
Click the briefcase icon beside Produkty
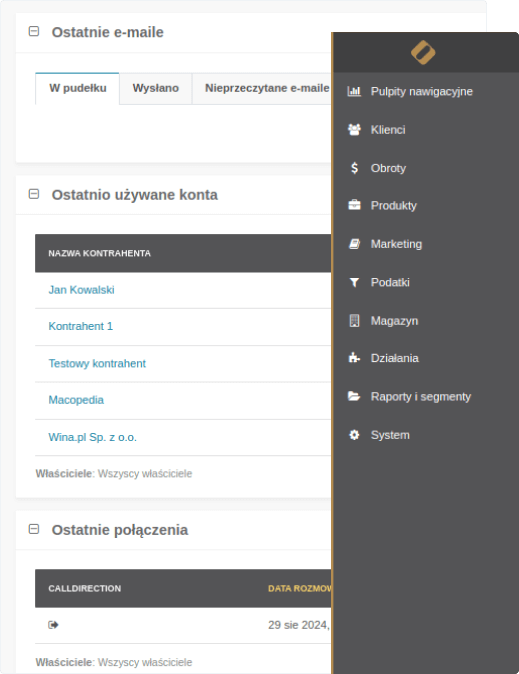354,205
